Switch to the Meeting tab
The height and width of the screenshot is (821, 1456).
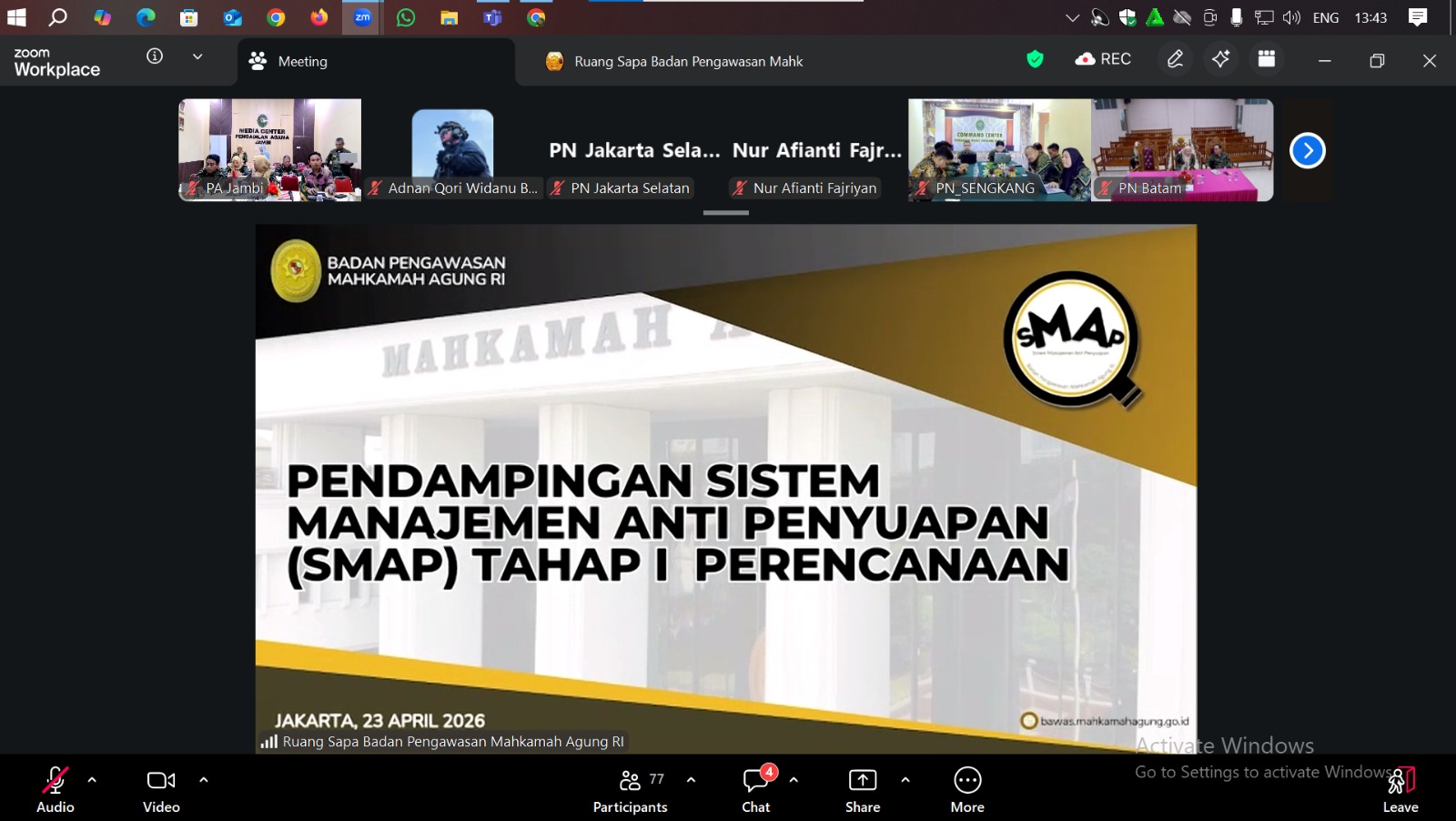(x=376, y=62)
